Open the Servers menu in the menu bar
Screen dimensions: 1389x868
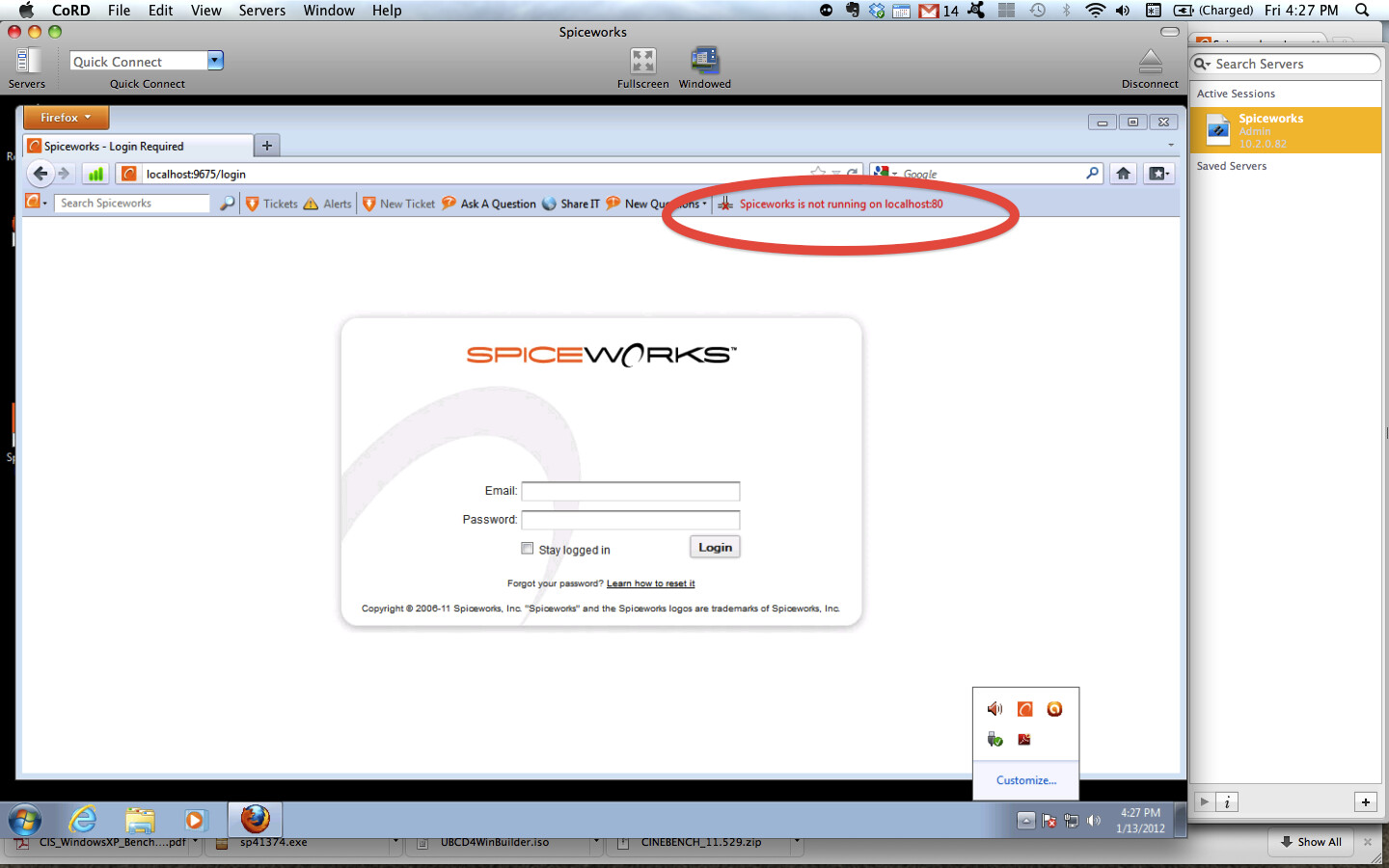(x=261, y=11)
